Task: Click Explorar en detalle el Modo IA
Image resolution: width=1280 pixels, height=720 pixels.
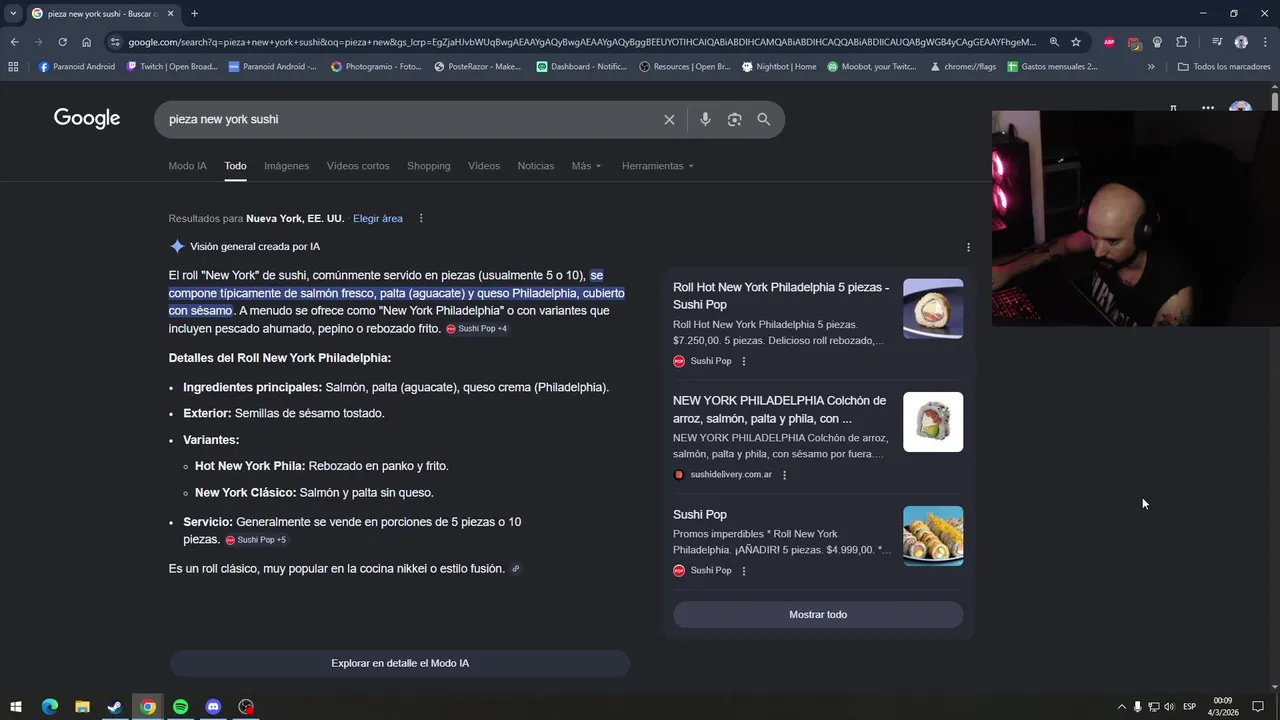Action: click(x=400, y=663)
